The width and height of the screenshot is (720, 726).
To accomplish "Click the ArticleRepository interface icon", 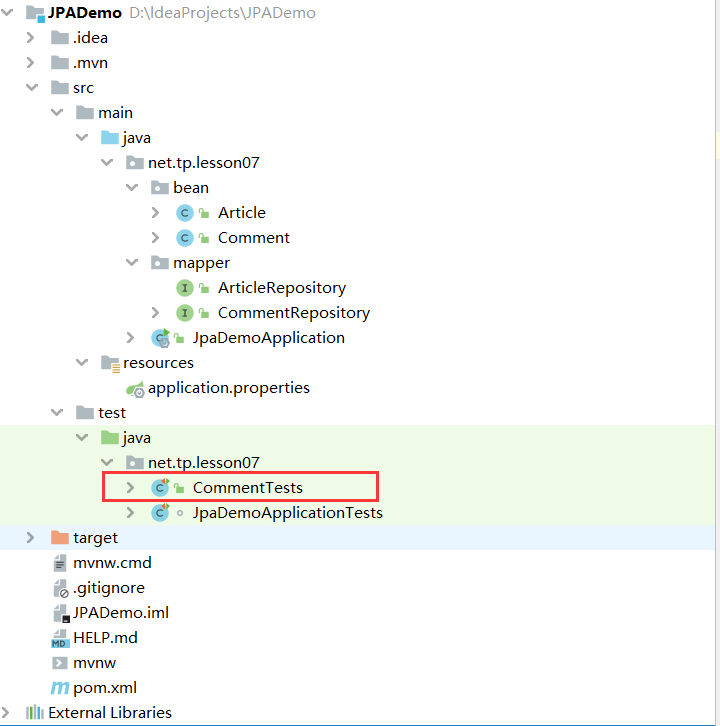I will click(x=185, y=288).
